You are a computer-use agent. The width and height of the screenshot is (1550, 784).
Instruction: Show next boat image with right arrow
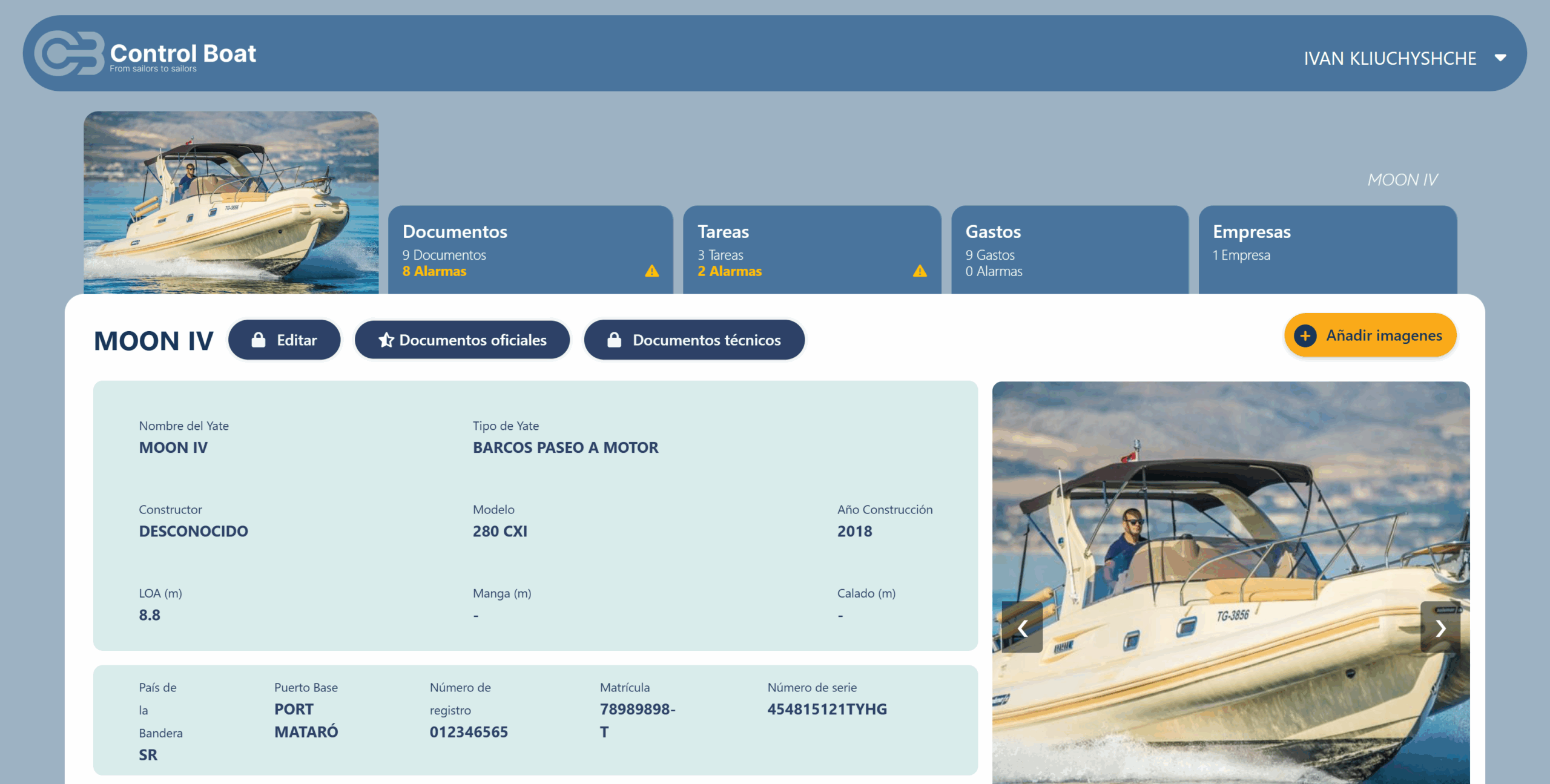pos(1440,628)
